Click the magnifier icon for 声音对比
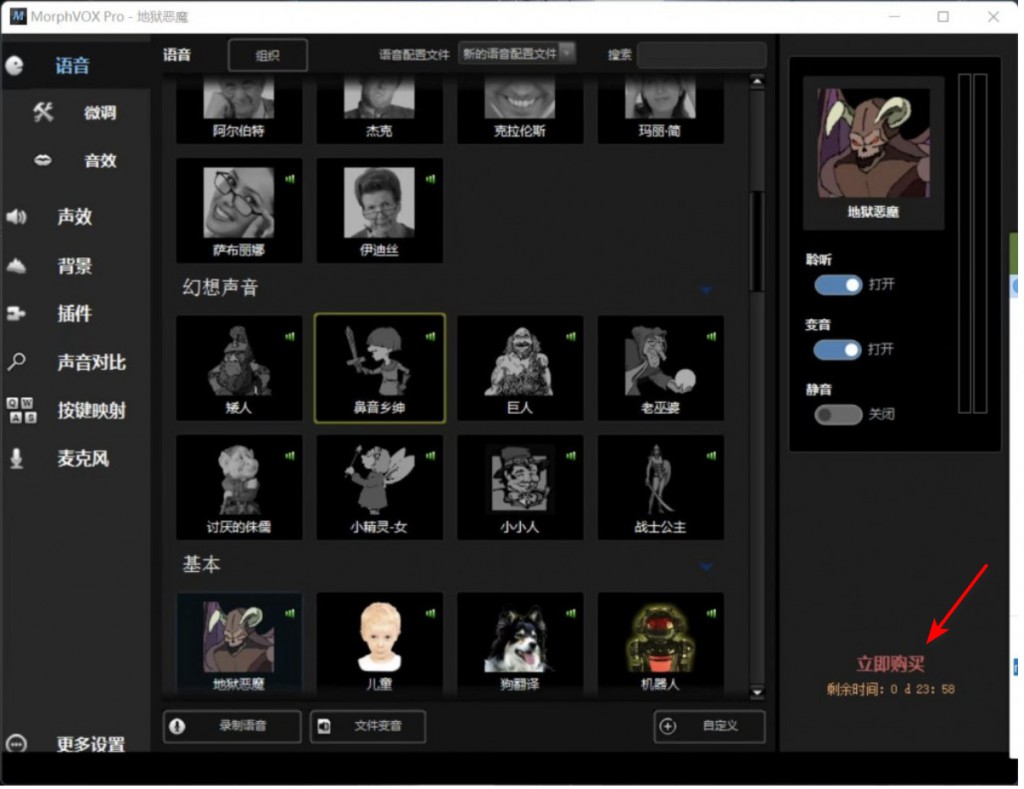Screen dimensions: 1024x789 (16, 361)
